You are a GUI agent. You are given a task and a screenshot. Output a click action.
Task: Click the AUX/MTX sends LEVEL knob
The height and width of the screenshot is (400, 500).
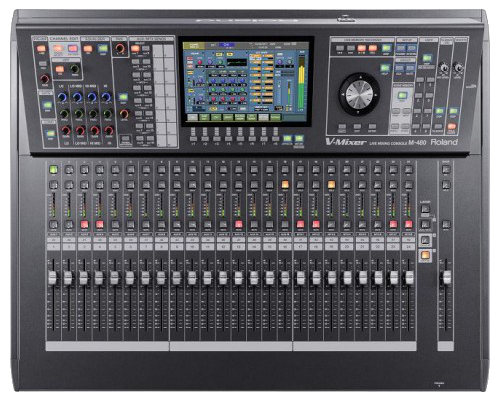tap(124, 114)
